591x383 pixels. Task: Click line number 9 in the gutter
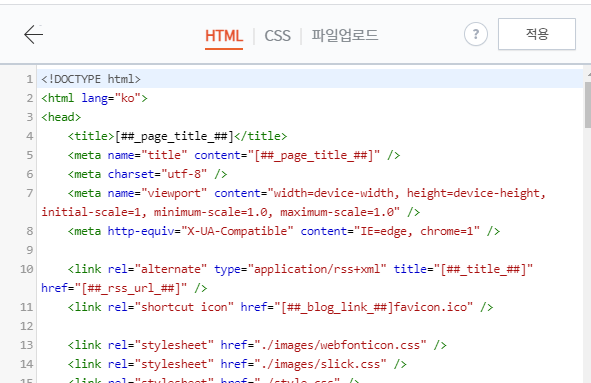tap(30, 250)
